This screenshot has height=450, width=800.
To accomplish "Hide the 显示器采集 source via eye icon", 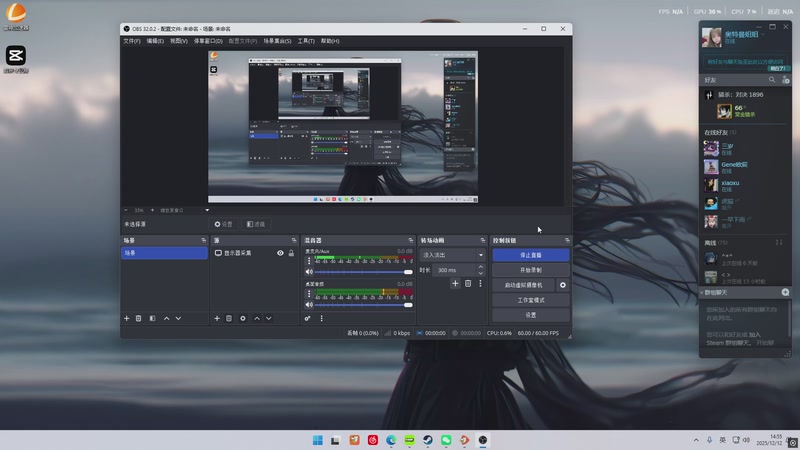I will click(x=280, y=253).
